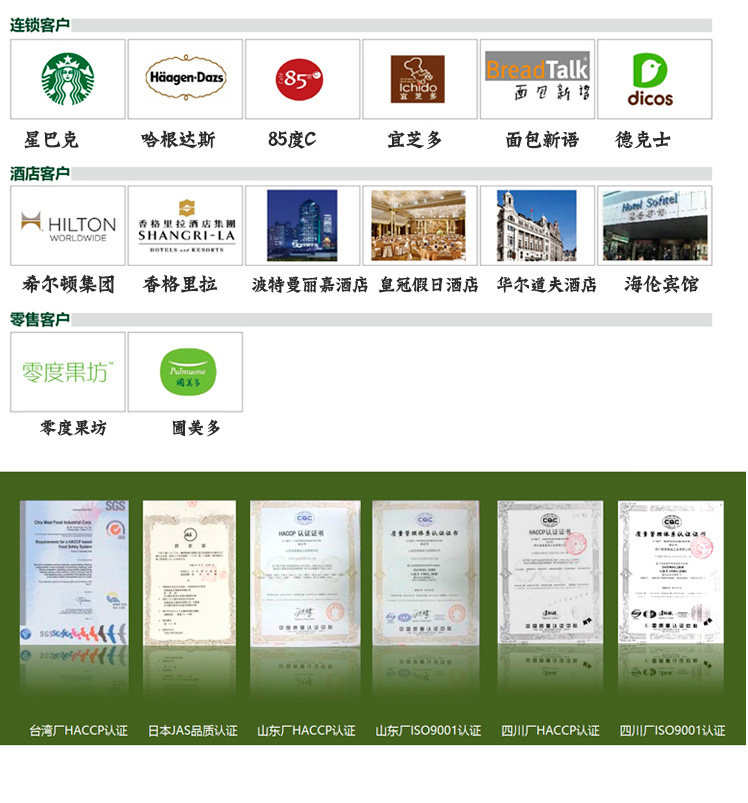Click the Hilton Worldwide logo
This screenshot has height=803, width=748.
tap(68, 226)
